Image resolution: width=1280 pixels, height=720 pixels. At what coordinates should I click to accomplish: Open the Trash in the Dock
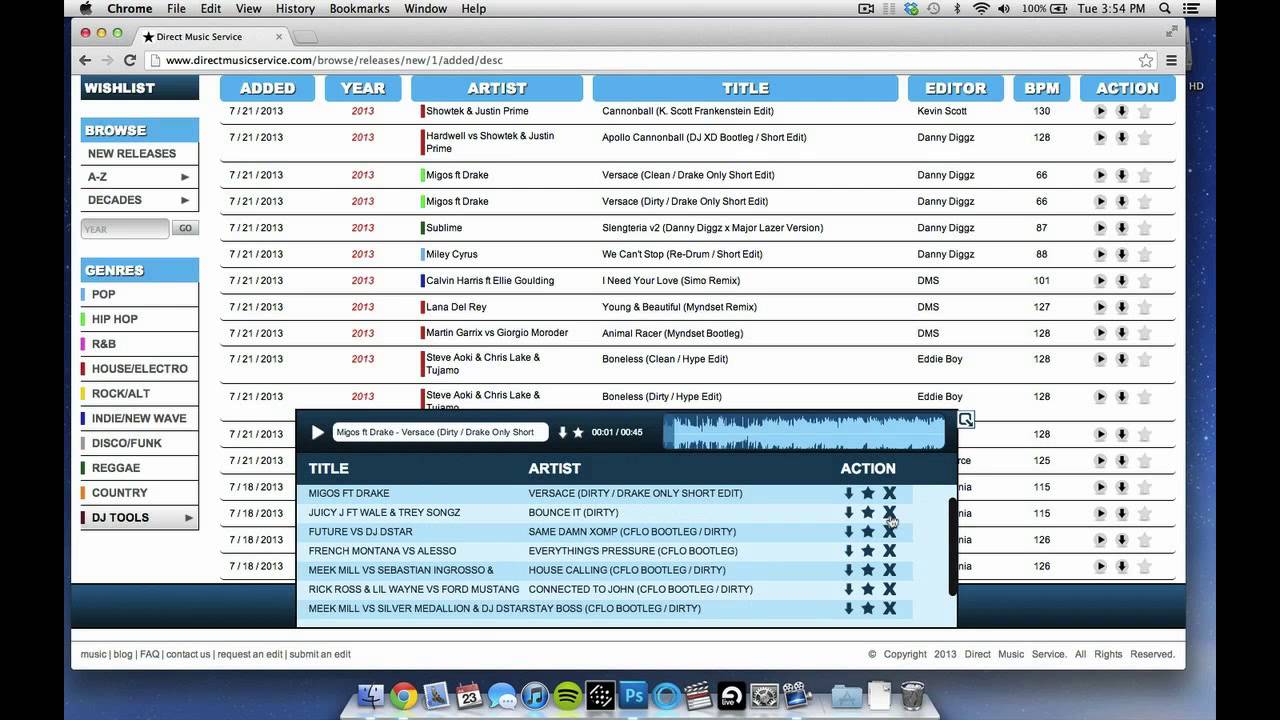[x=912, y=695]
